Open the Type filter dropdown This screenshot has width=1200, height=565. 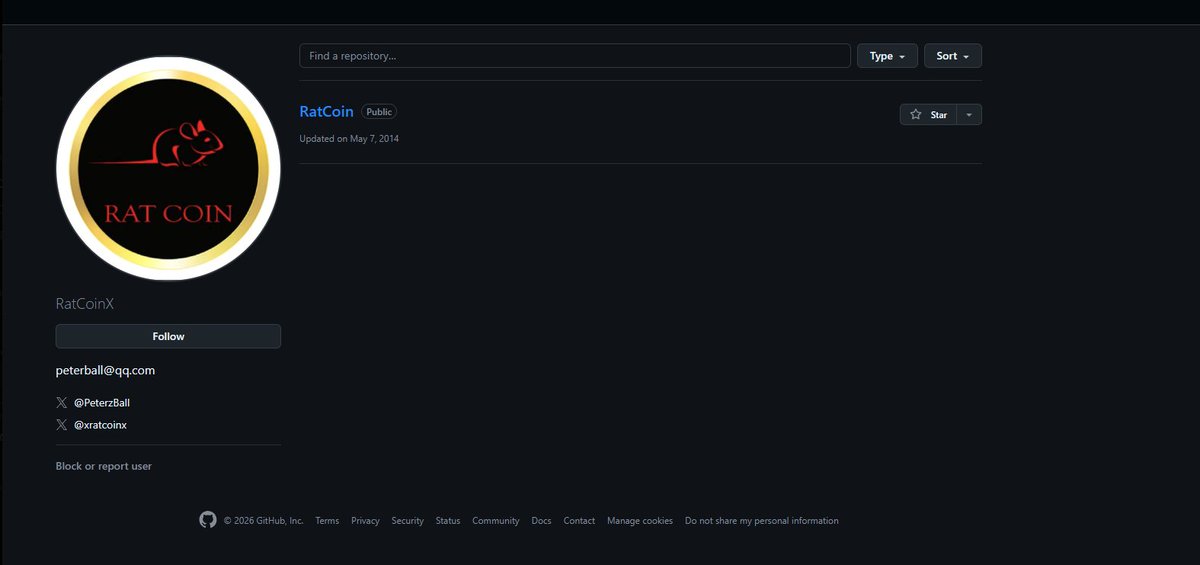pyautogui.click(x=887, y=56)
